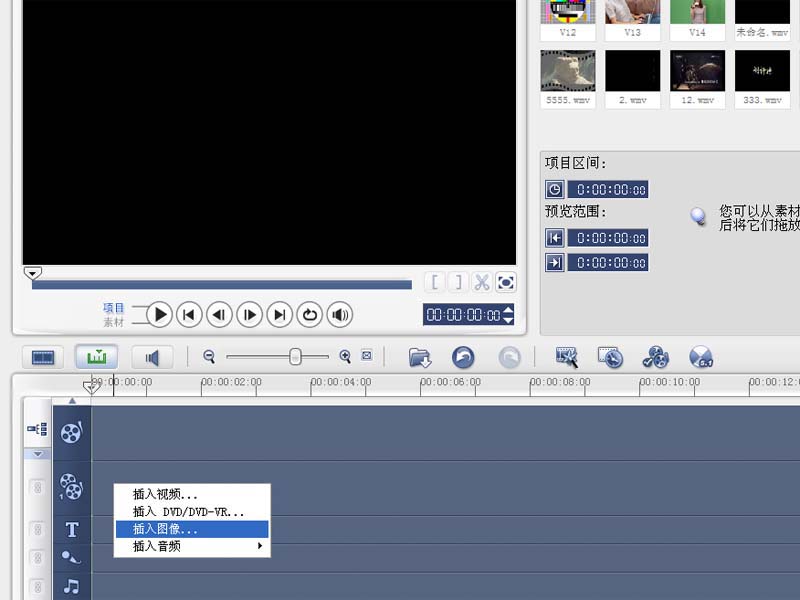800x600 pixels.
Task: Open insert media files folder button
Action: click(419, 358)
